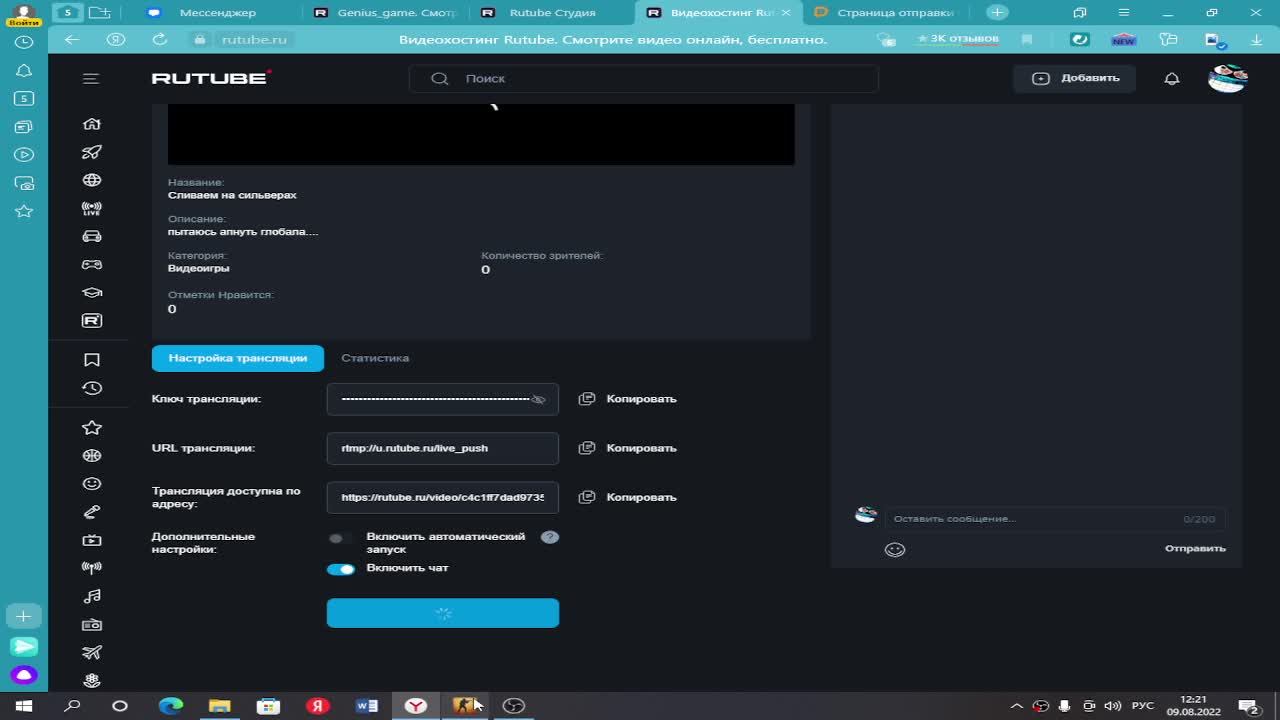Open the TV icon category in sidebar

(x=92, y=540)
